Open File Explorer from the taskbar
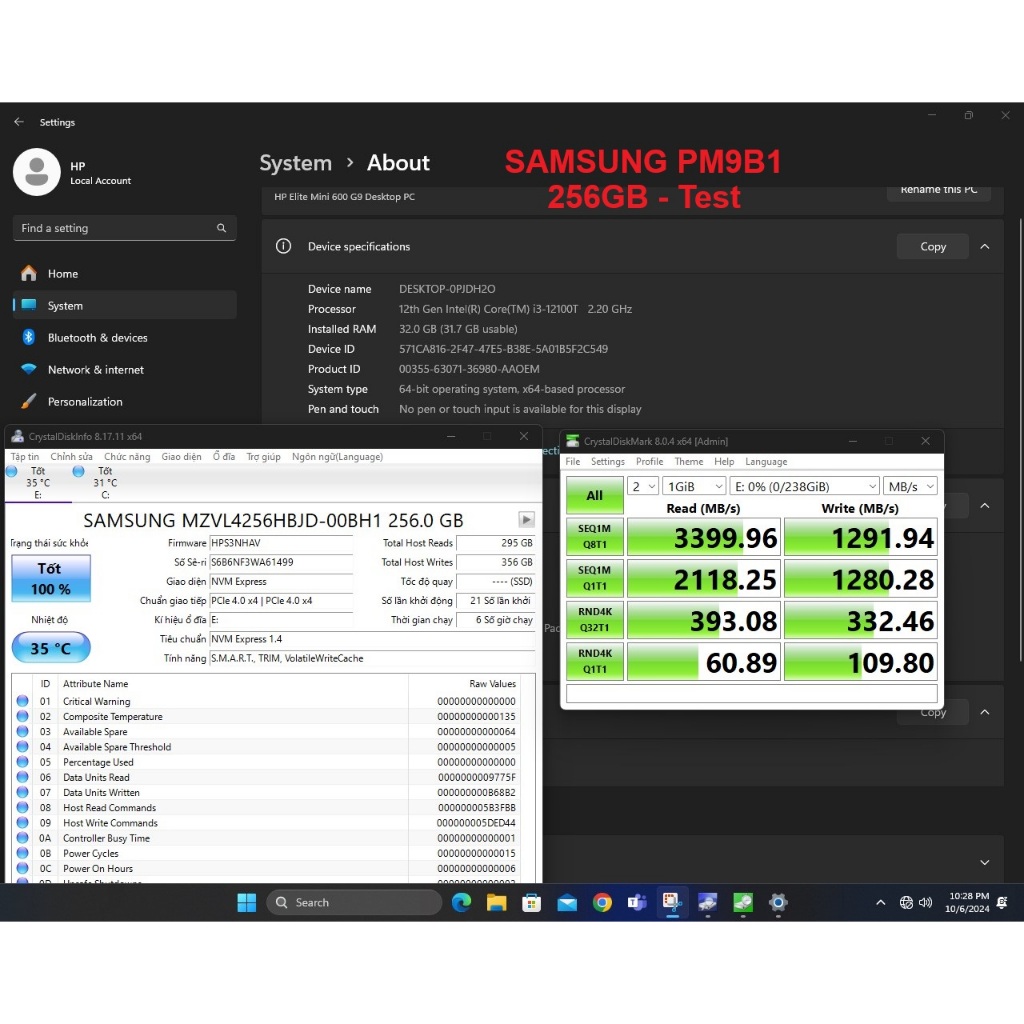The image size is (1024, 1024). pyautogui.click(x=496, y=903)
